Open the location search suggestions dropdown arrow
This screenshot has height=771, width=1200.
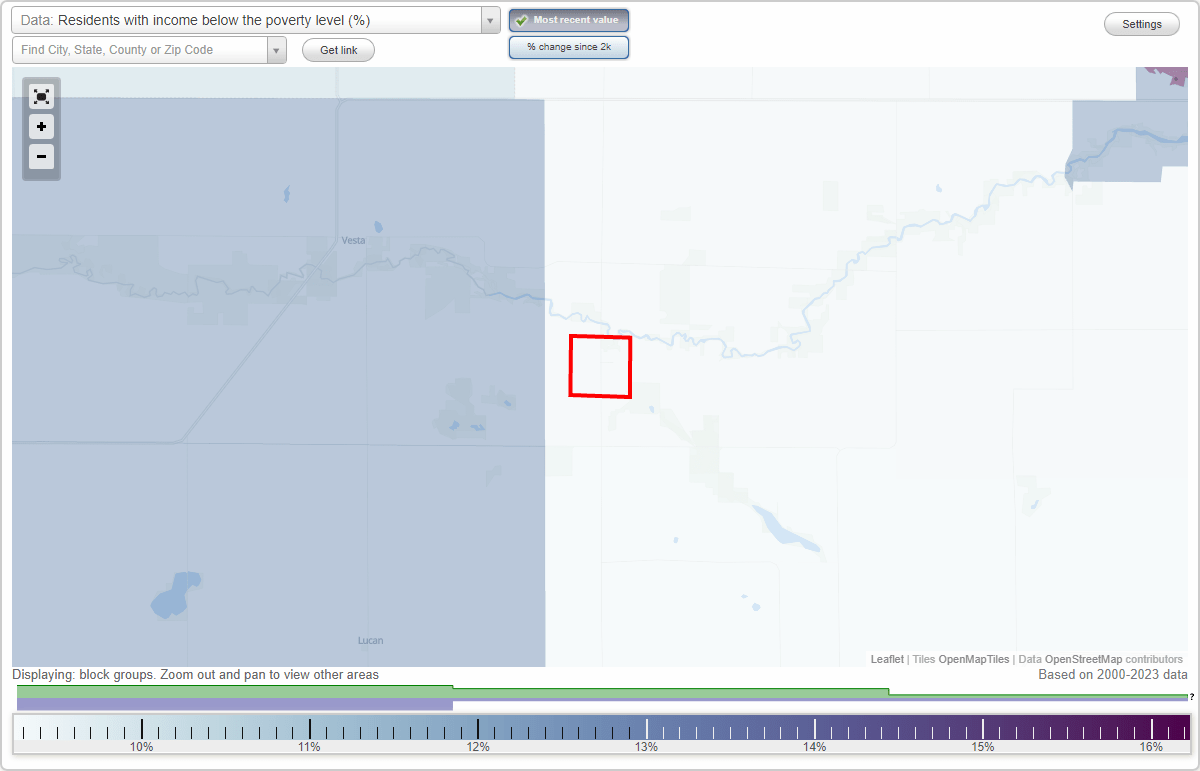[x=277, y=49]
